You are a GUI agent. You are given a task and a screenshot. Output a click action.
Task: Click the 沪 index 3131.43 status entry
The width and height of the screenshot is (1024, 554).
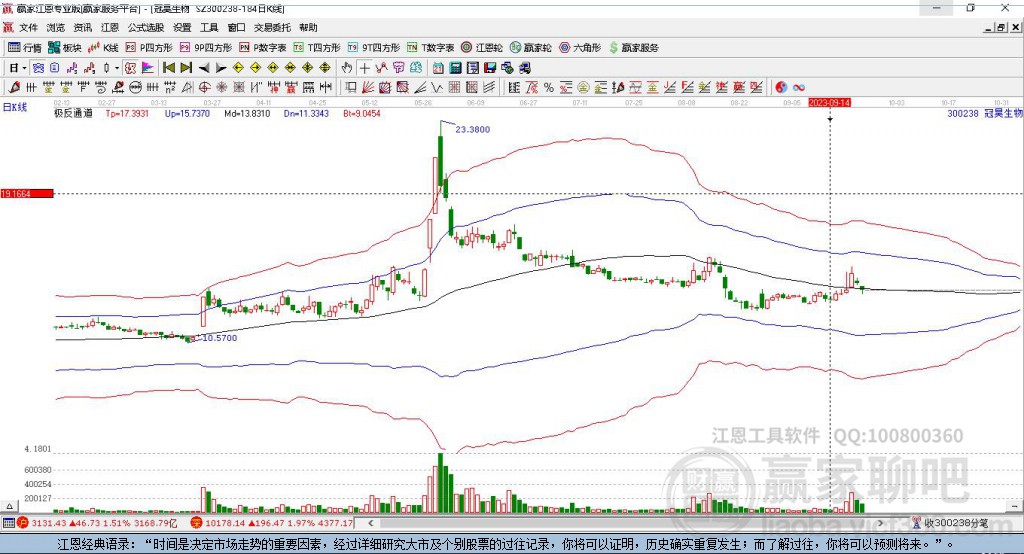[97, 523]
